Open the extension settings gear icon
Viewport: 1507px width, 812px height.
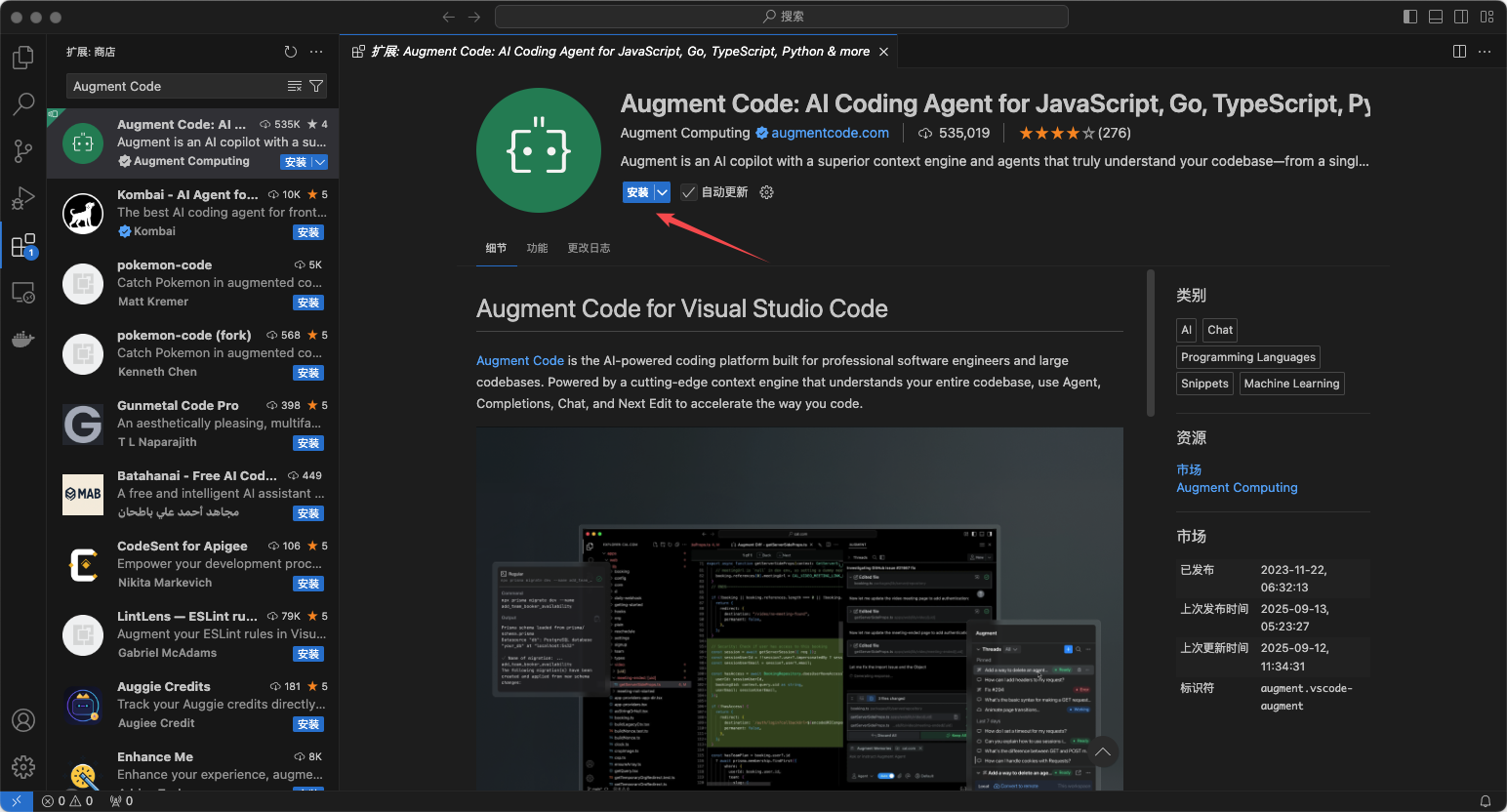pos(767,192)
